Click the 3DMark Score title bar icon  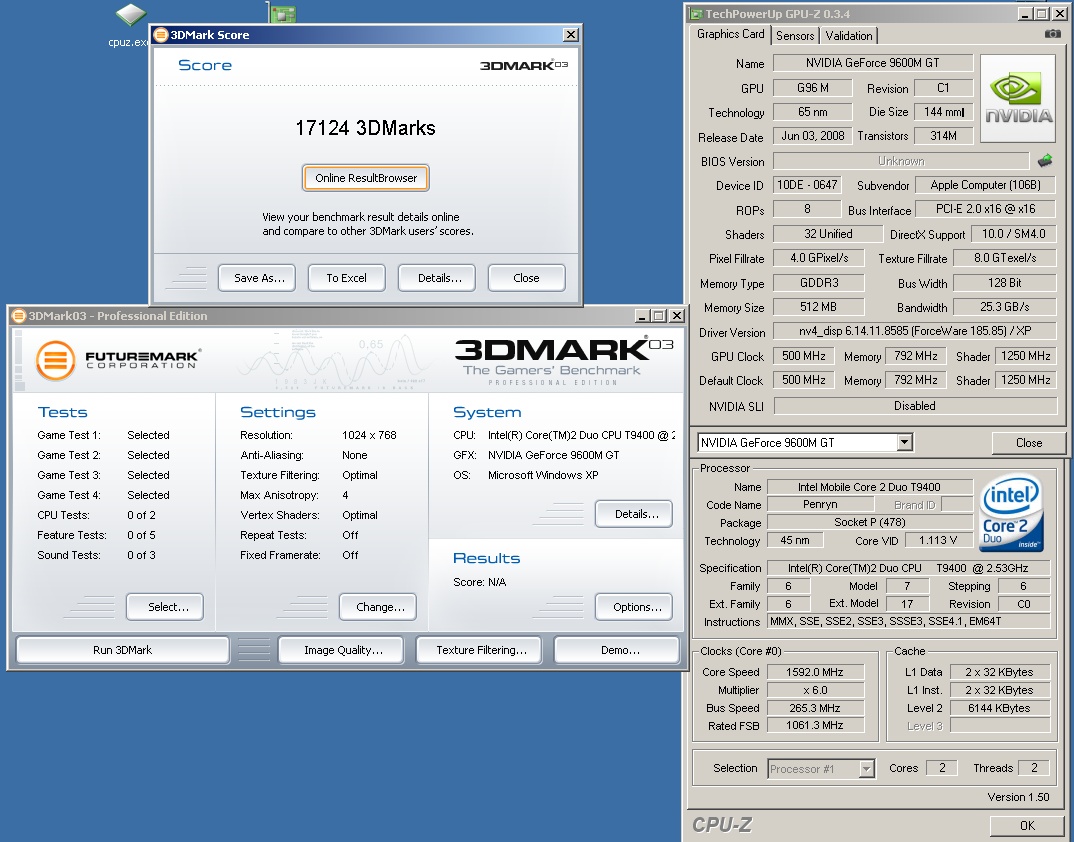pos(161,35)
